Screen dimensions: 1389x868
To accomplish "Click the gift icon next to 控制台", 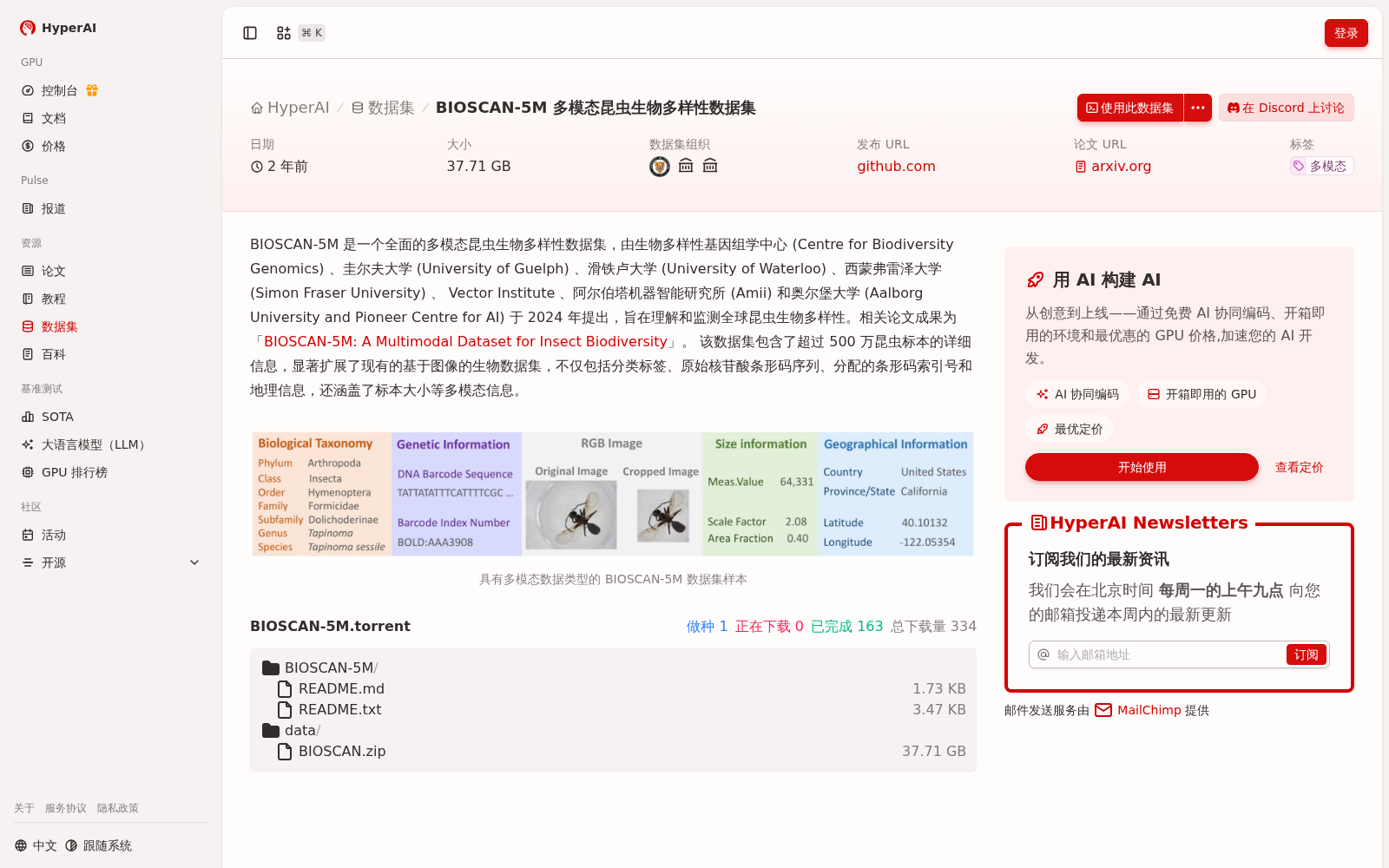I will tap(92, 90).
